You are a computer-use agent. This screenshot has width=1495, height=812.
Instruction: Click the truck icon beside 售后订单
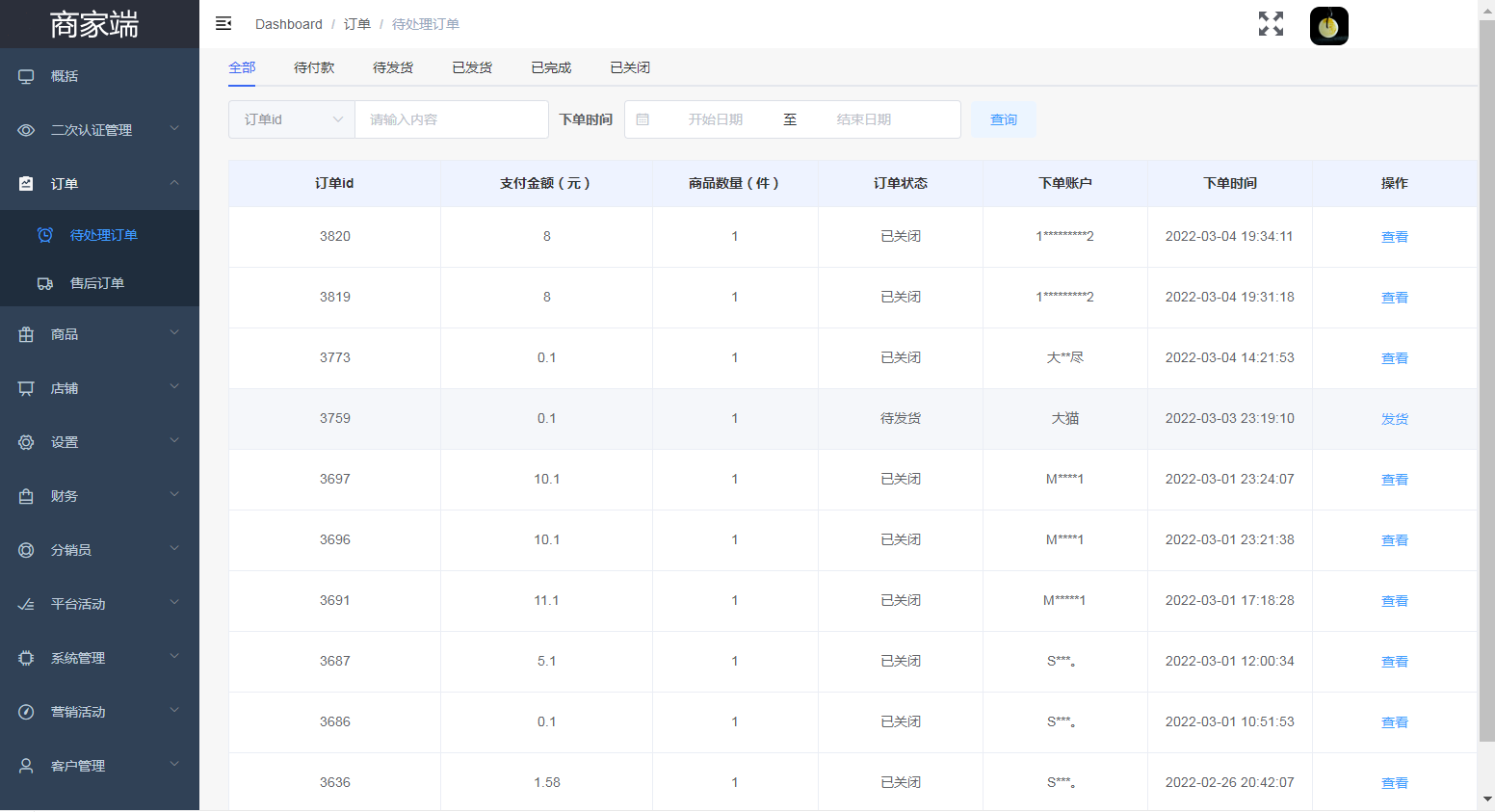pos(45,283)
